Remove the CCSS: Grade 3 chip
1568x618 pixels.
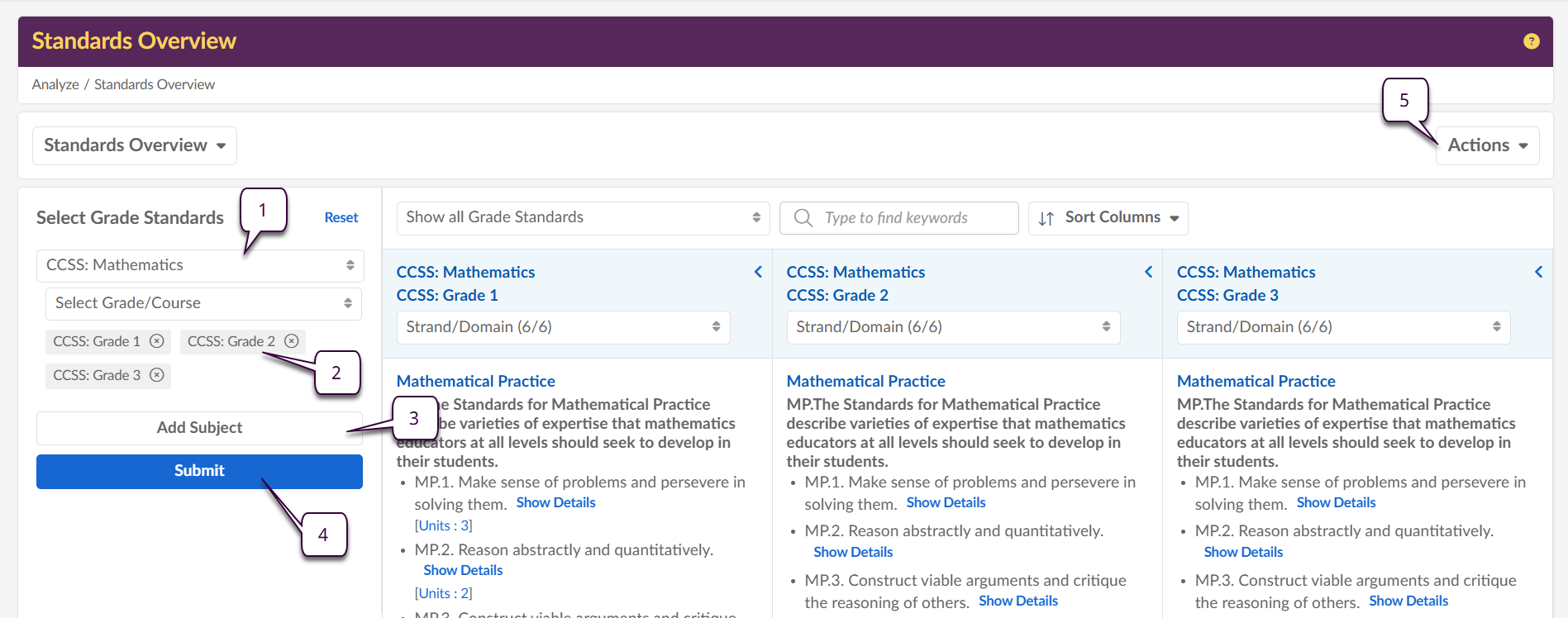157,375
